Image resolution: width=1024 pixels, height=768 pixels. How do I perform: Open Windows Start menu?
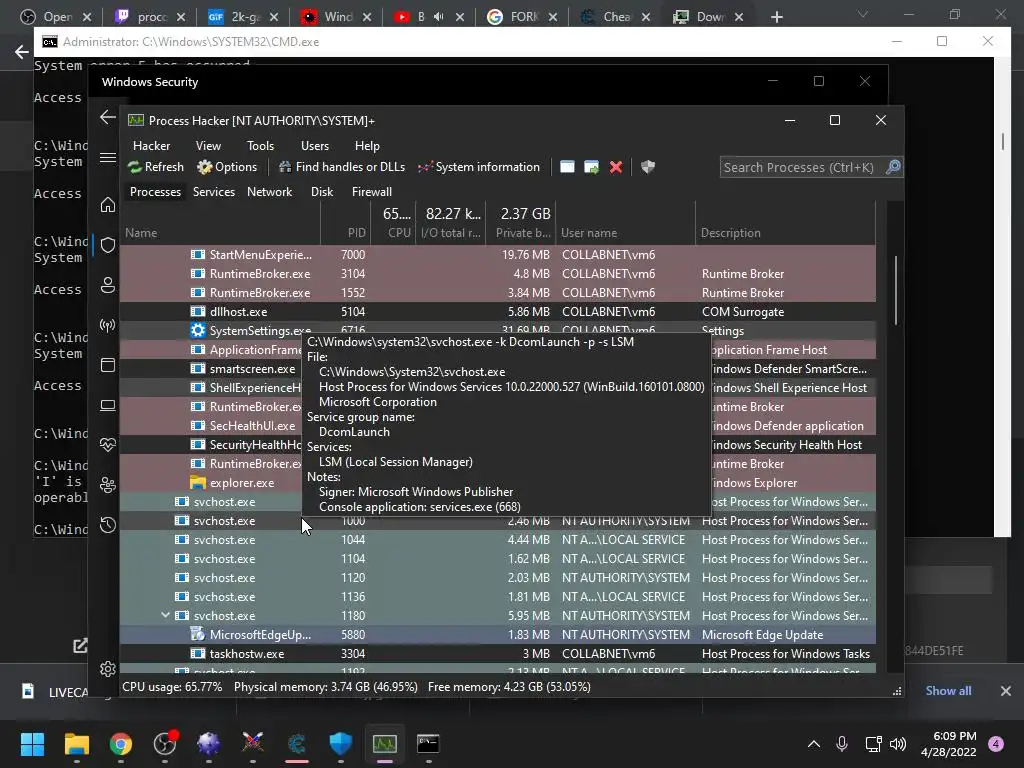tap(32, 744)
